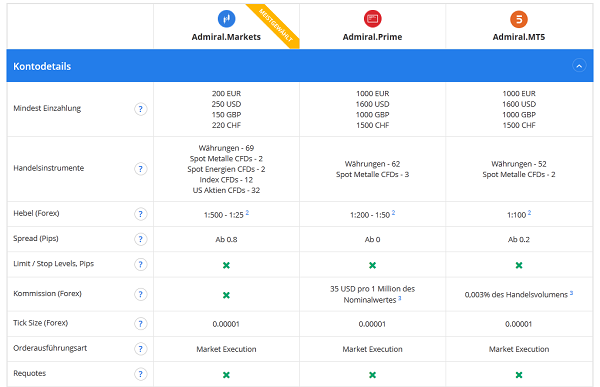Click the '1:500 - 1:25' leverage value
Image resolution: width=600 pixels, height=387 pixels.
coord(223,215)
